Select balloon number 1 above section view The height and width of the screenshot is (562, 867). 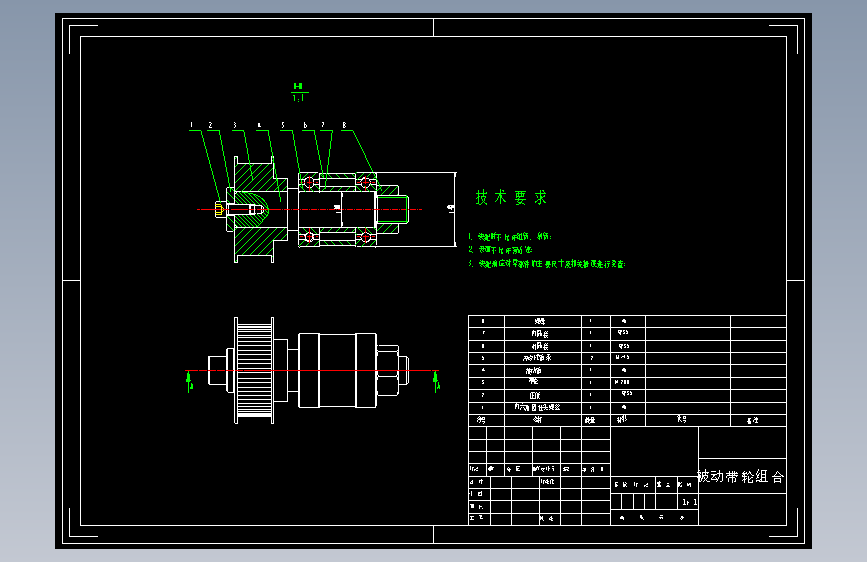191,125
